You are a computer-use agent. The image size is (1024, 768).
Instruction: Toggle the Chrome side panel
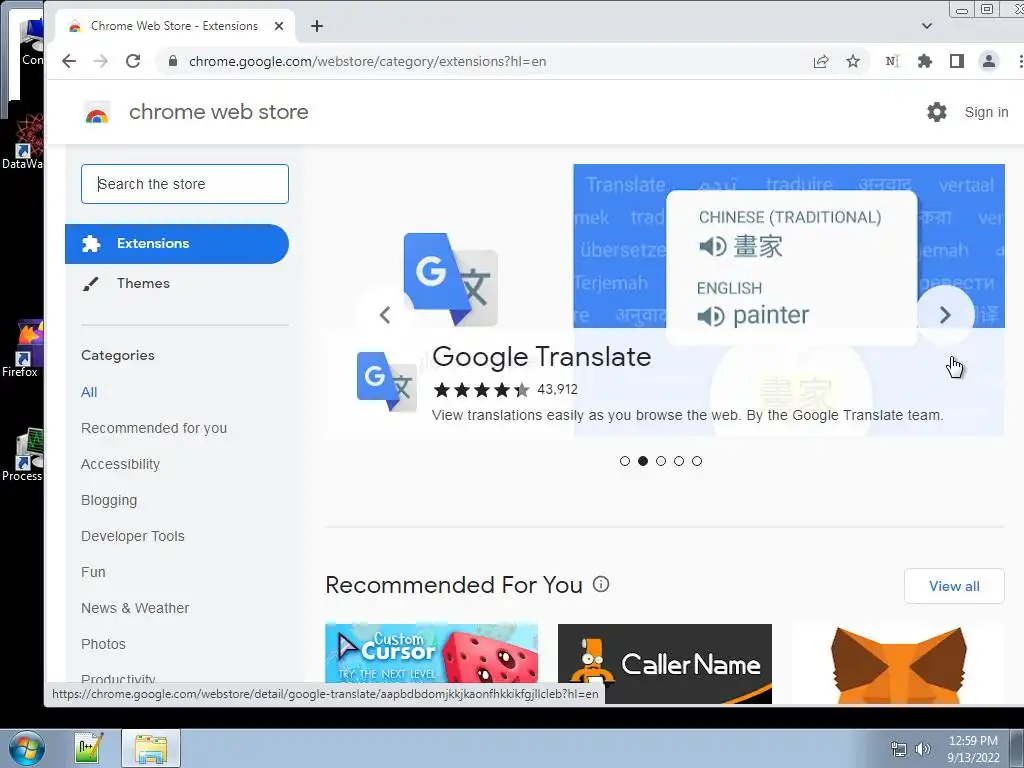tap(957, 61)
